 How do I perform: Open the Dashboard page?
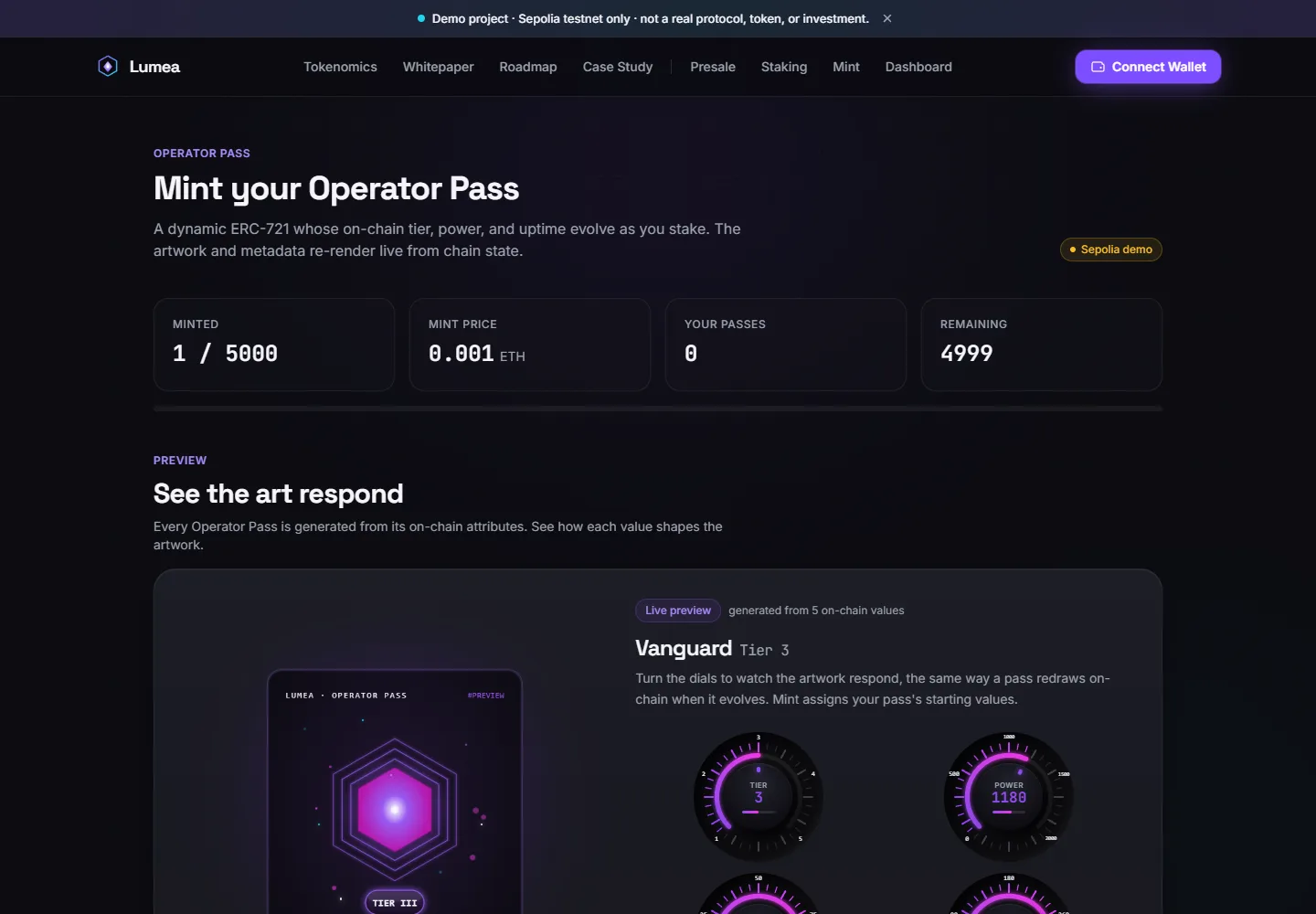[918, 67]
